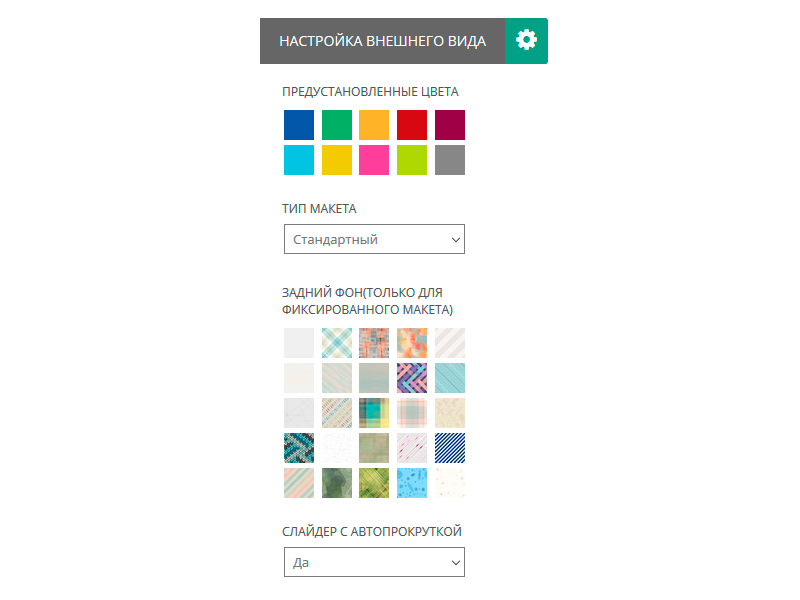Select the dark teal knitted weave background
The height and width of the screenshot is (600, 800).
point(299,448)
